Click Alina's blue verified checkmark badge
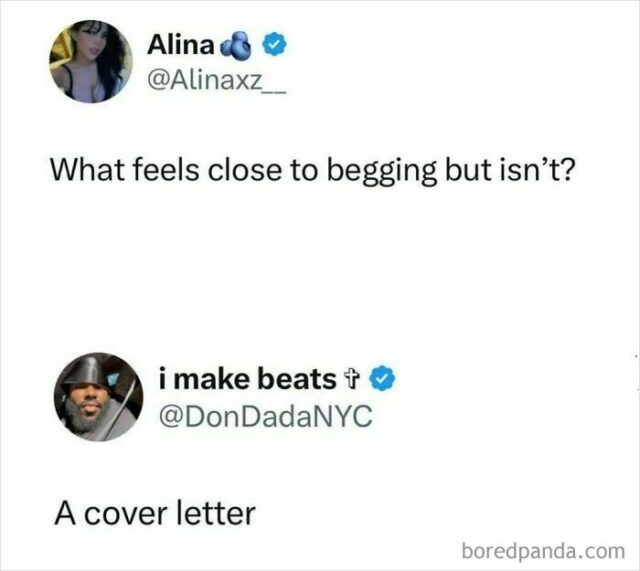The width and height of the screenshot is (640, 571). click(274, 45)
